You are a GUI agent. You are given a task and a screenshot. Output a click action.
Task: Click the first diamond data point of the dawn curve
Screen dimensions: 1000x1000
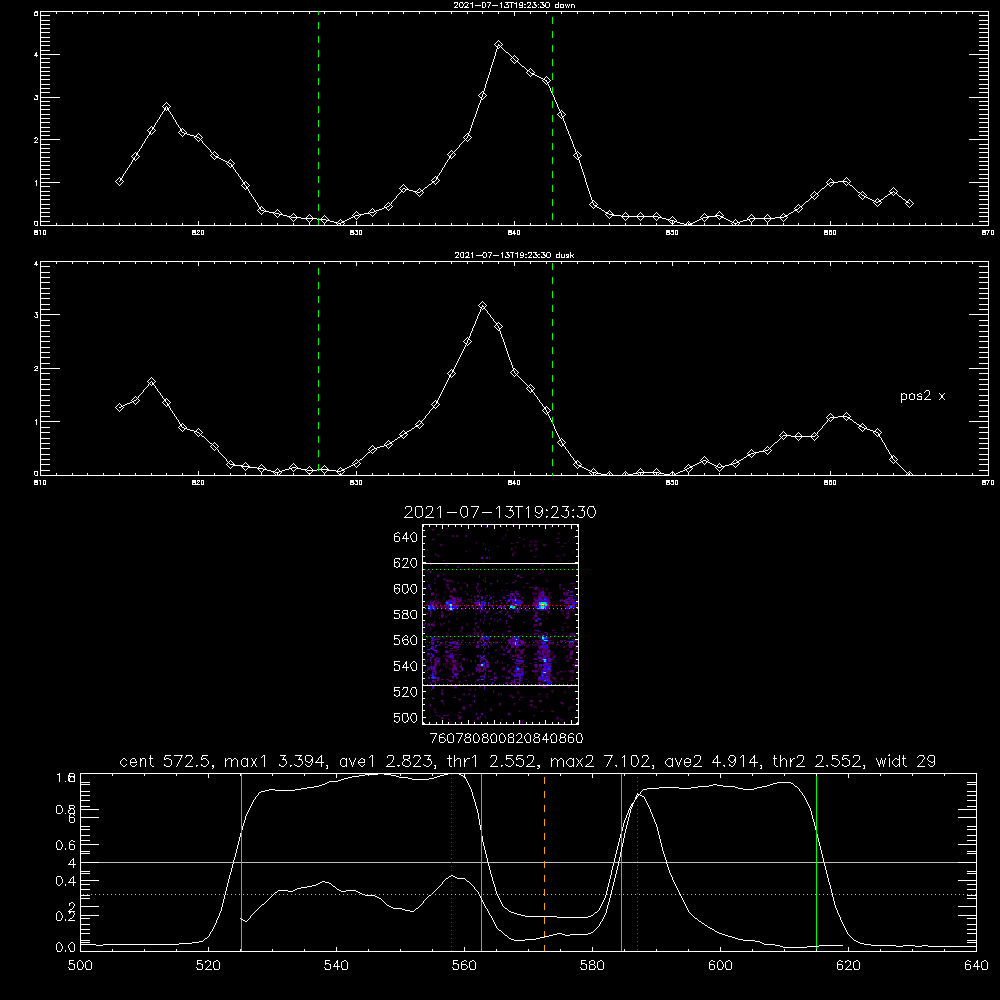(119, 182)
